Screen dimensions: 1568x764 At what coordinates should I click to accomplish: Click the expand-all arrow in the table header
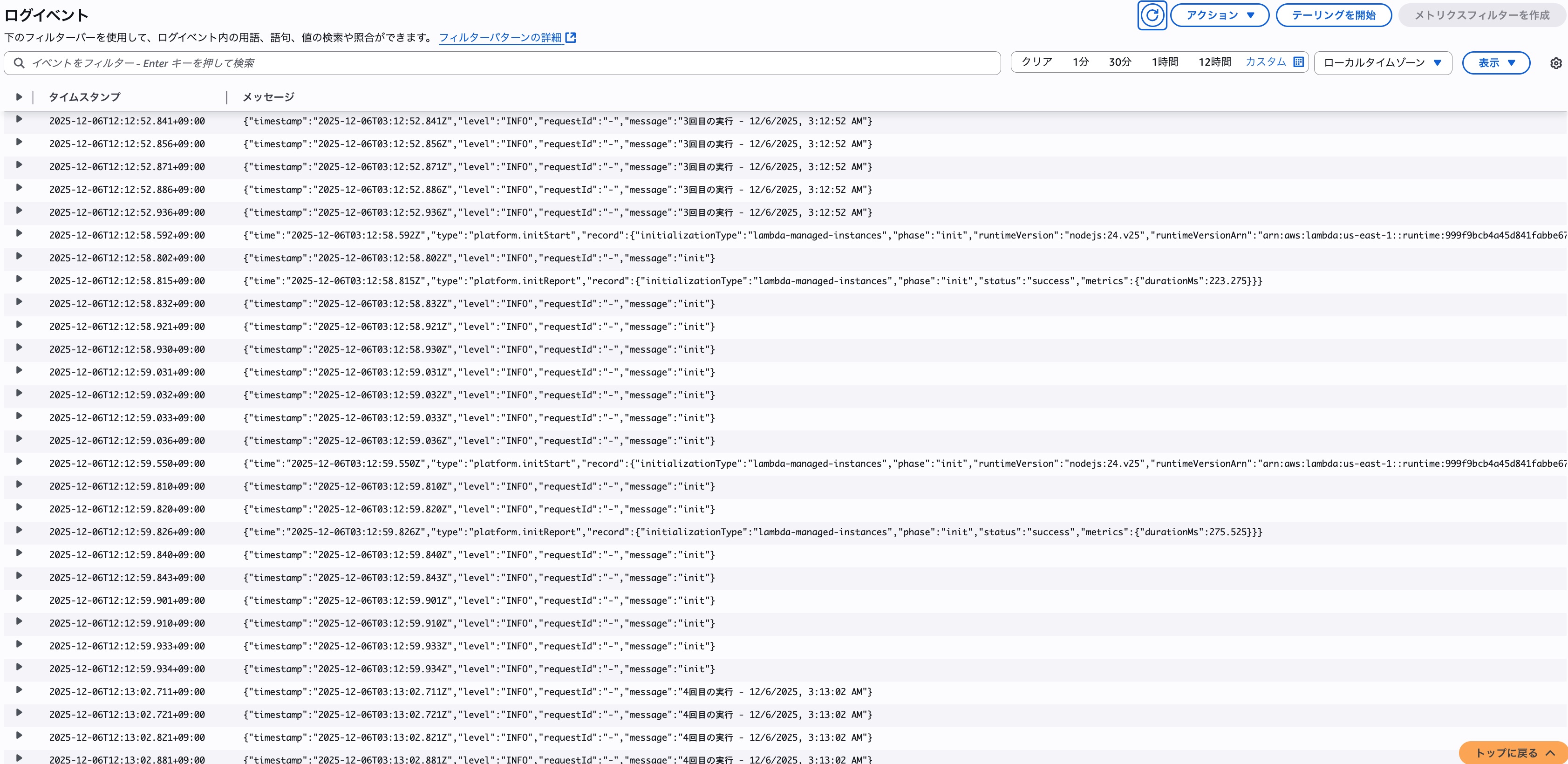pyautogui.click(x=18, y=96)
